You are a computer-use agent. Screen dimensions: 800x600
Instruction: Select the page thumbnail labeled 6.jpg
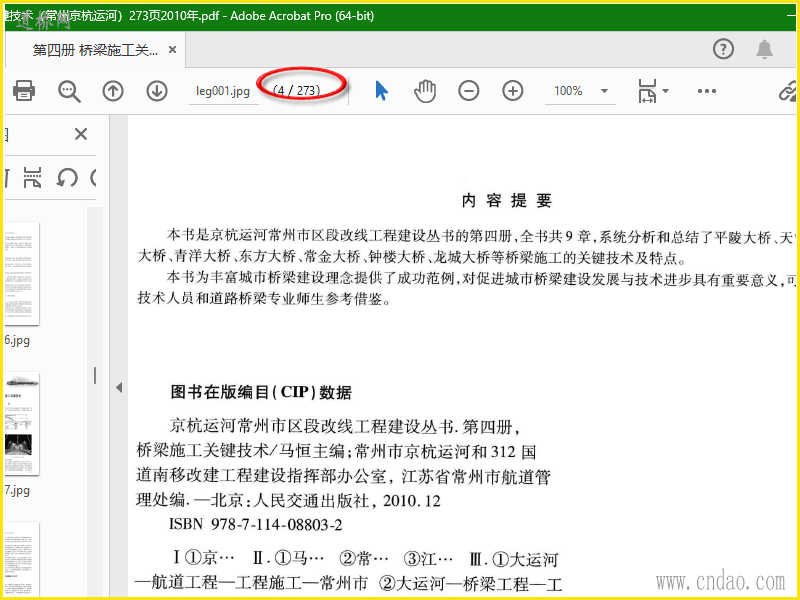(x=21, y=273)
